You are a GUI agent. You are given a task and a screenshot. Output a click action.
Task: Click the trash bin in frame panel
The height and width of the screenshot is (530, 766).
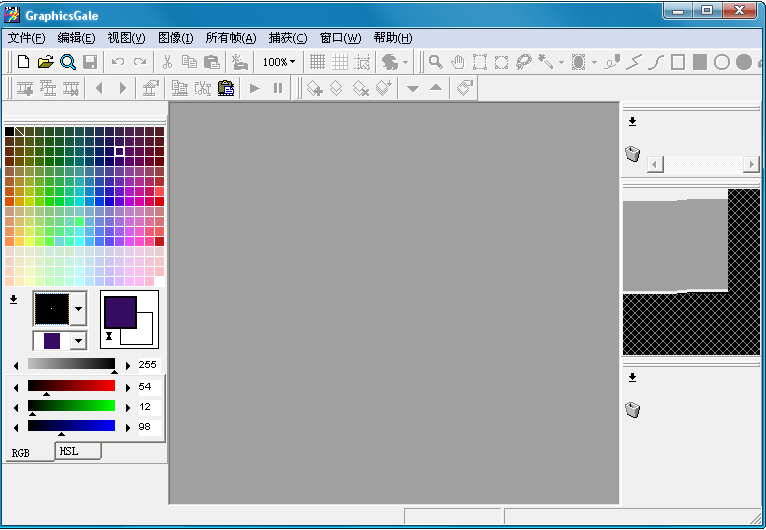[633, 153]
